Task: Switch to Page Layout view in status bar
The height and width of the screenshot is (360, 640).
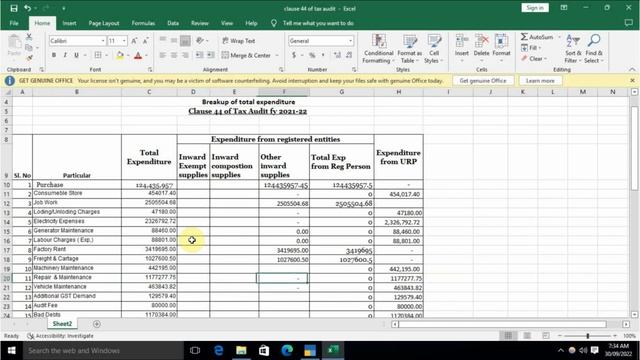Action: click(x=527, y=336)
